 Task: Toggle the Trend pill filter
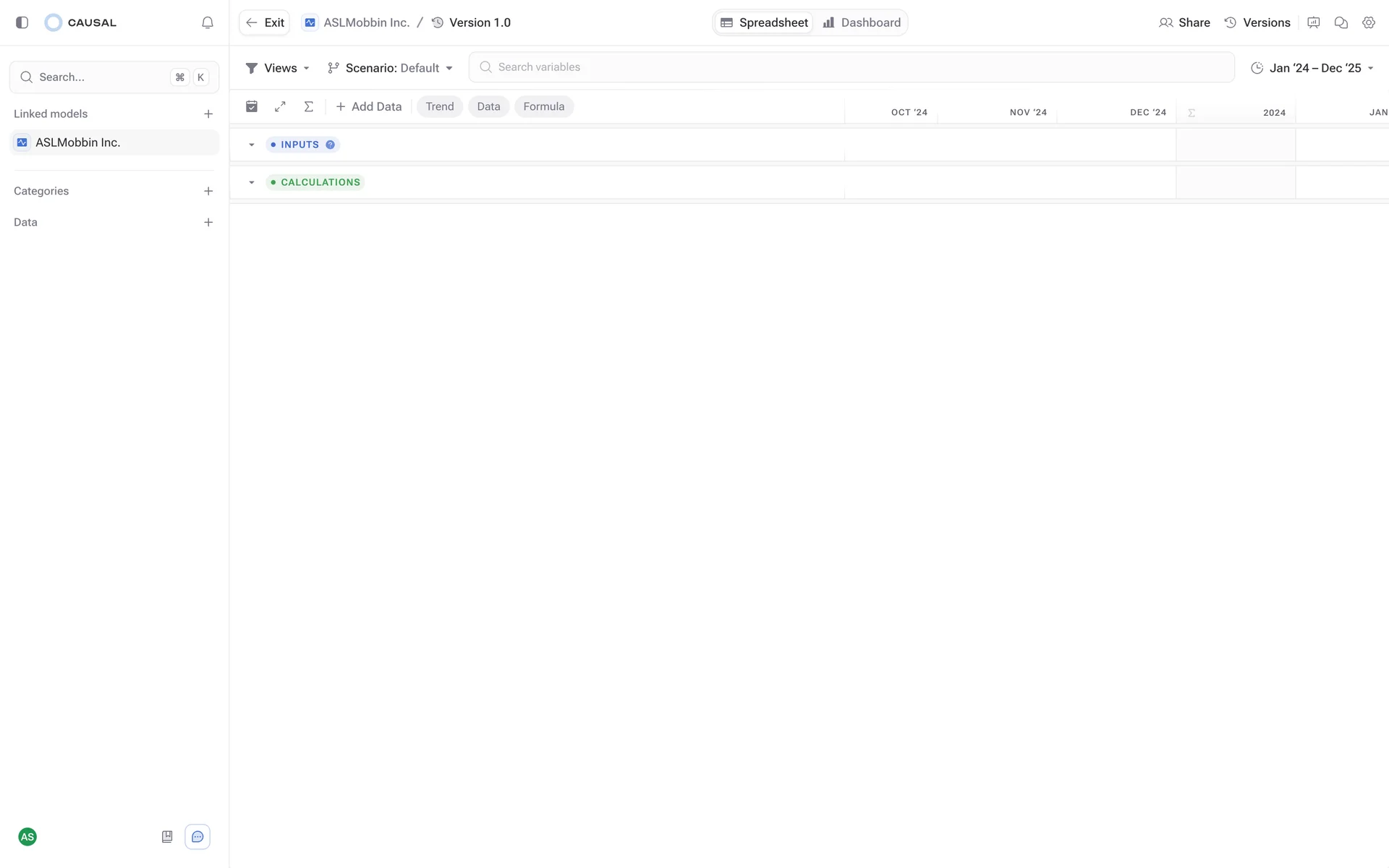(x=440, y=106)
